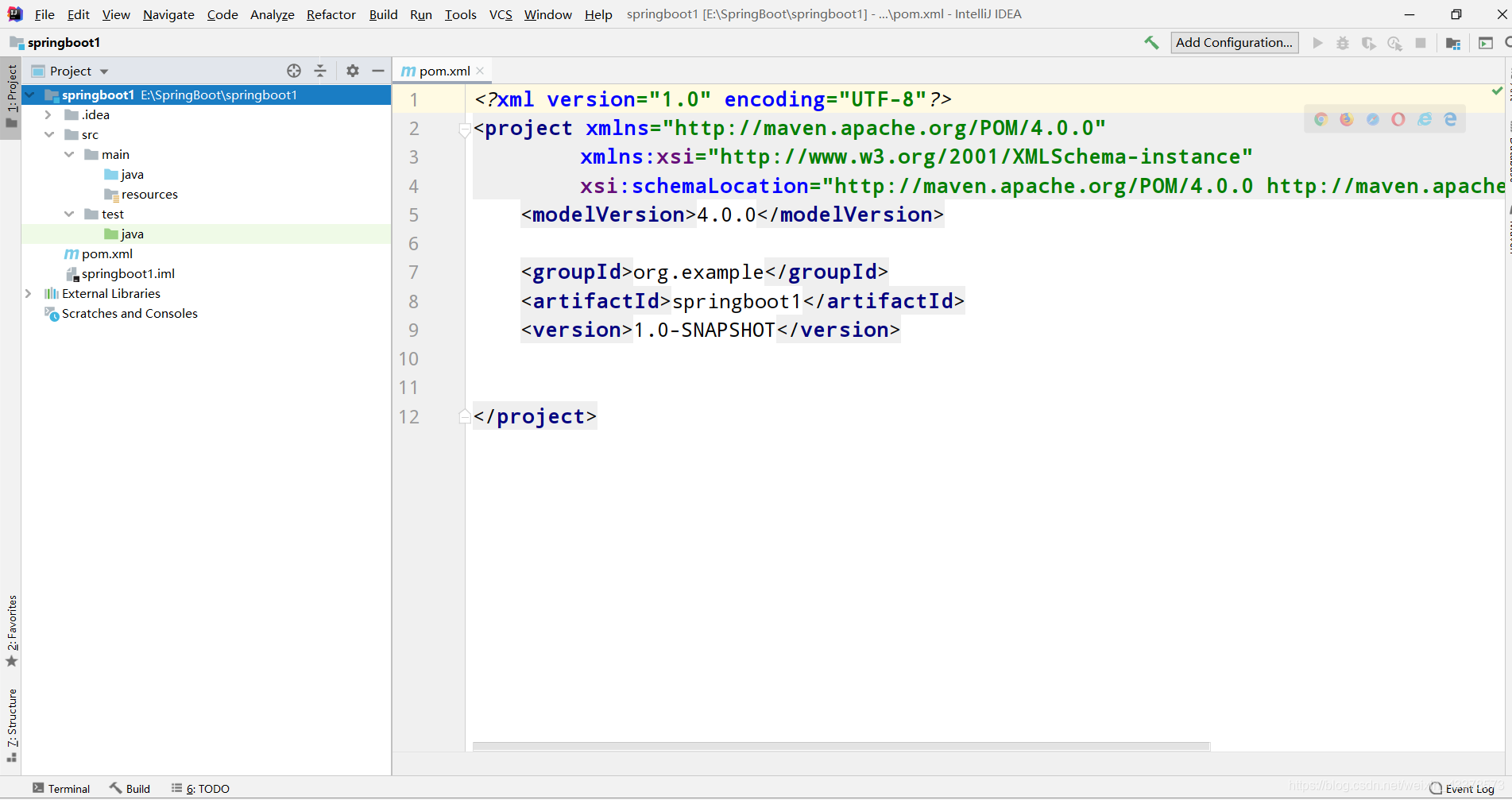This screenshot has height=800, width=1512.
Task: Open in Firefox browser icon
Action: [x=1347, y=119]
